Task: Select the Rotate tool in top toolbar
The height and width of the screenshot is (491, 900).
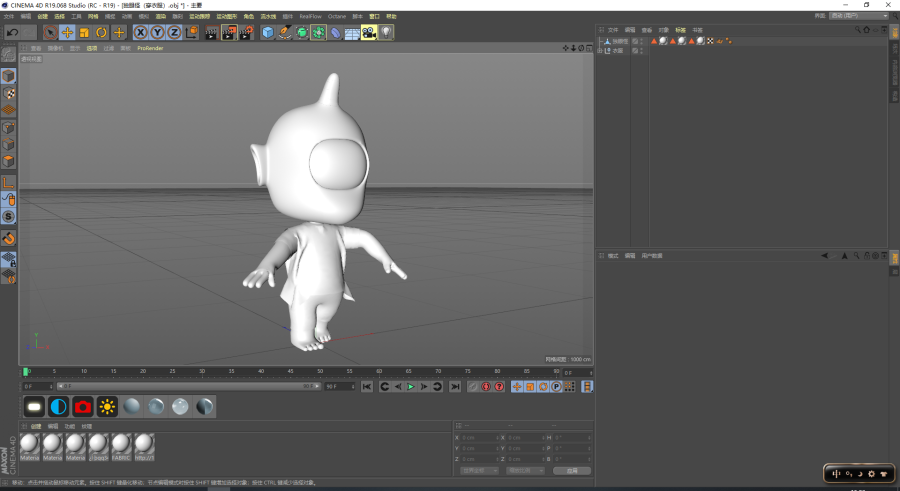Action: (x=101, y=33)
